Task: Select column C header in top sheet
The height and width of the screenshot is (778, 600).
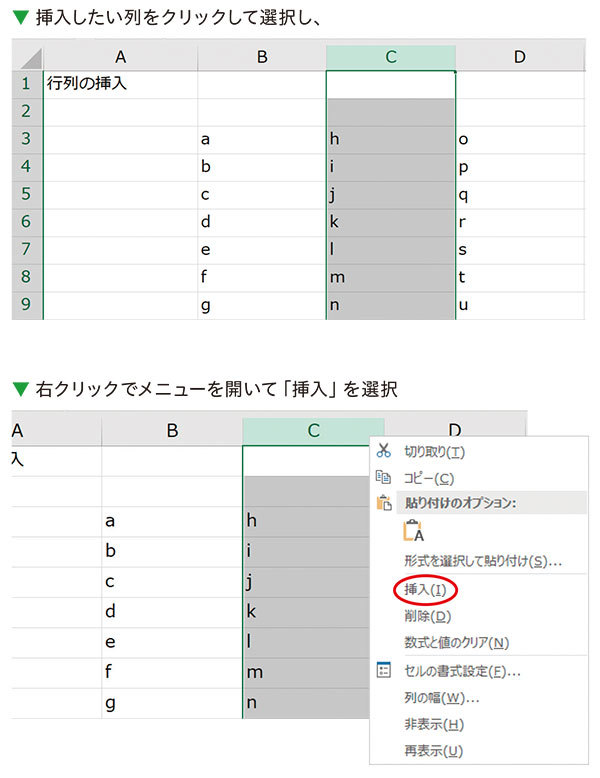Action: tap(391, 57)
